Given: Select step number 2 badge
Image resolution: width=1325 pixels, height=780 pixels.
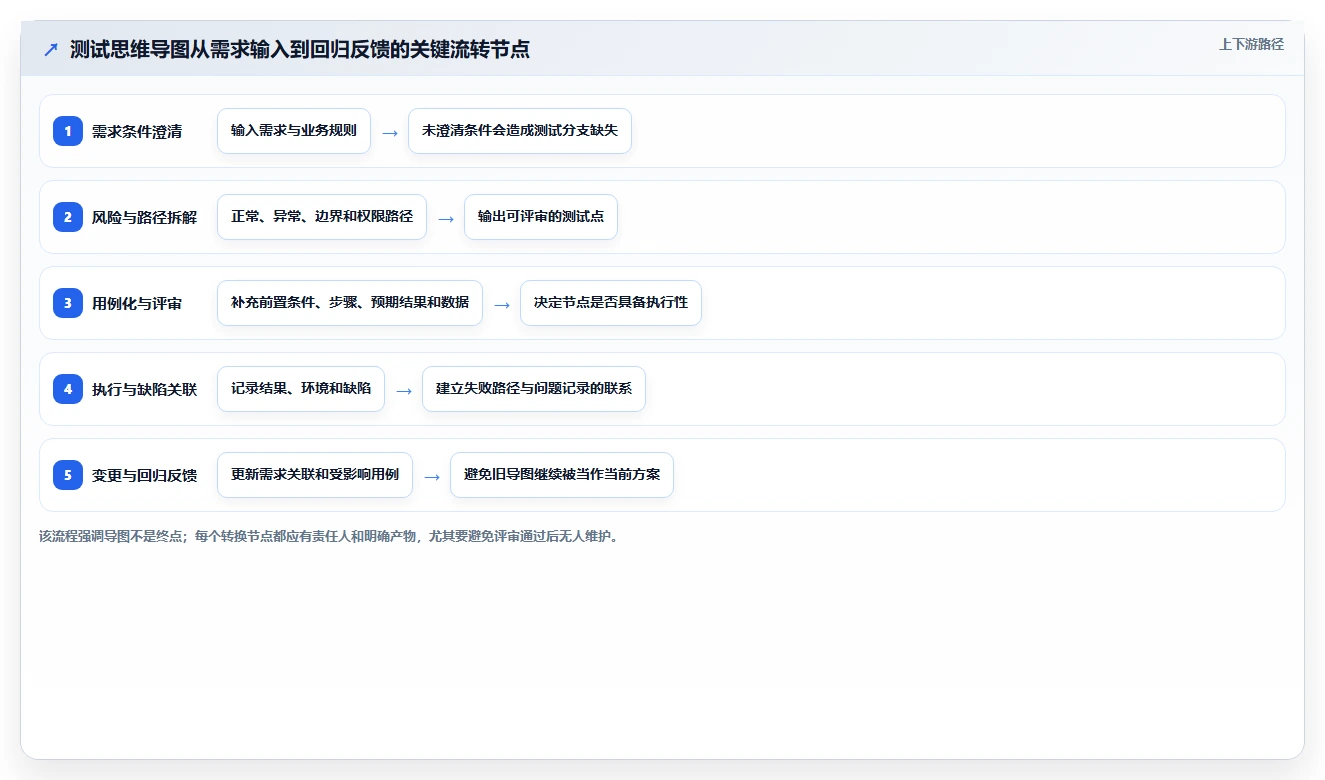Looking at the screenshot, I should coord(68,217).
